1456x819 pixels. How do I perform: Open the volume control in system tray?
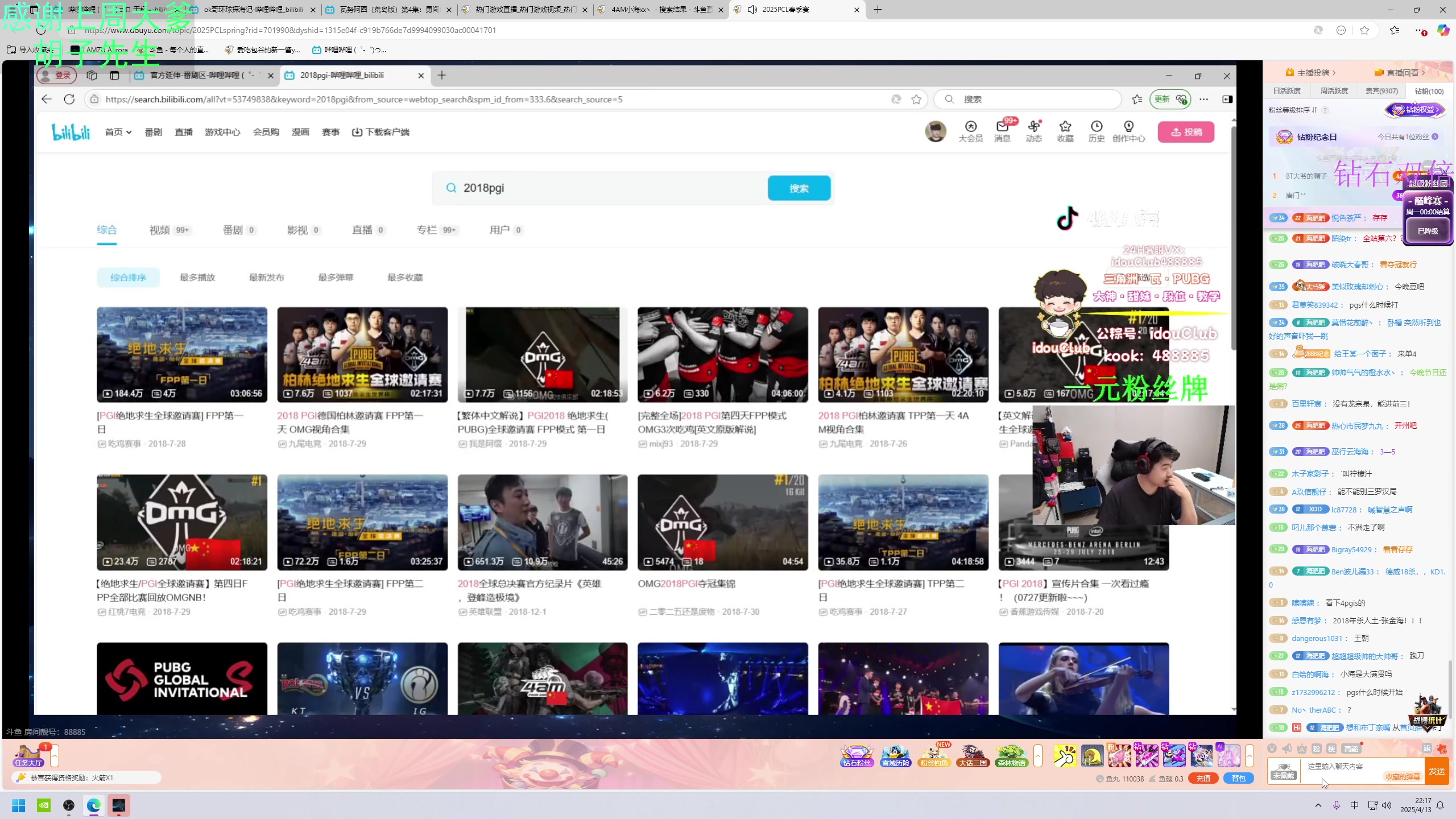[1387, 805]
